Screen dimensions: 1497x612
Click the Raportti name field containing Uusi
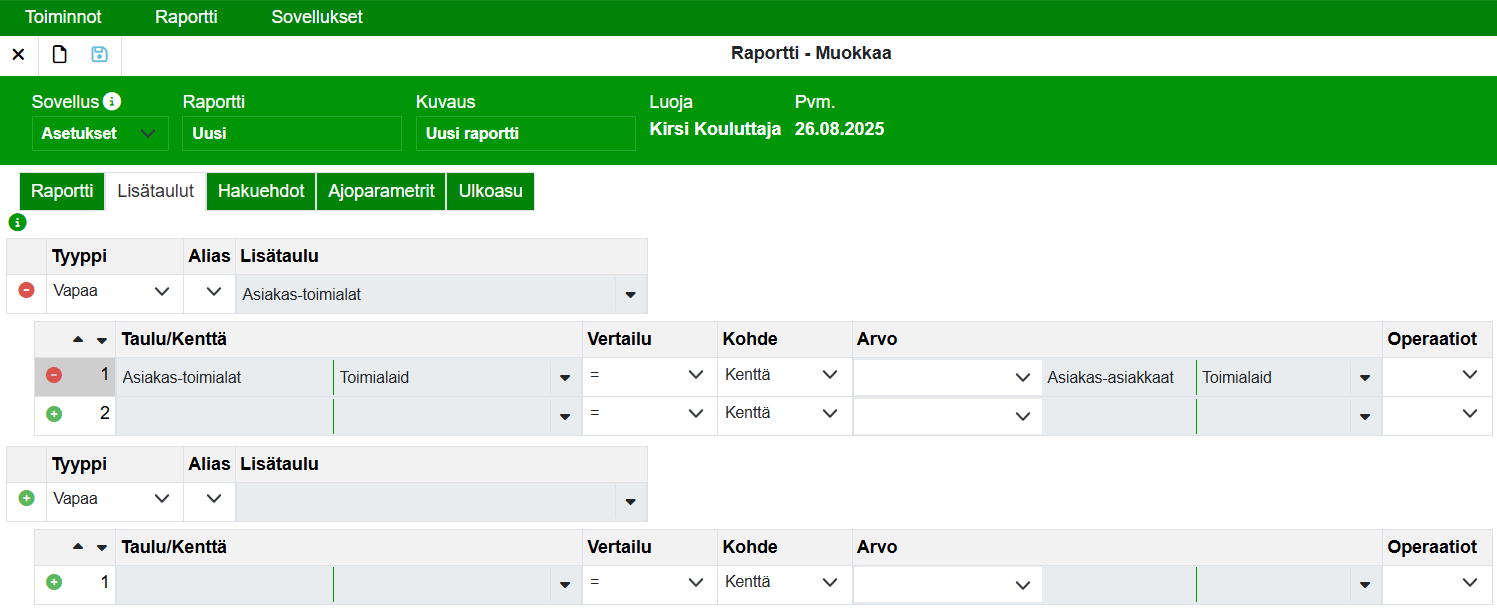tap(291, 134)
